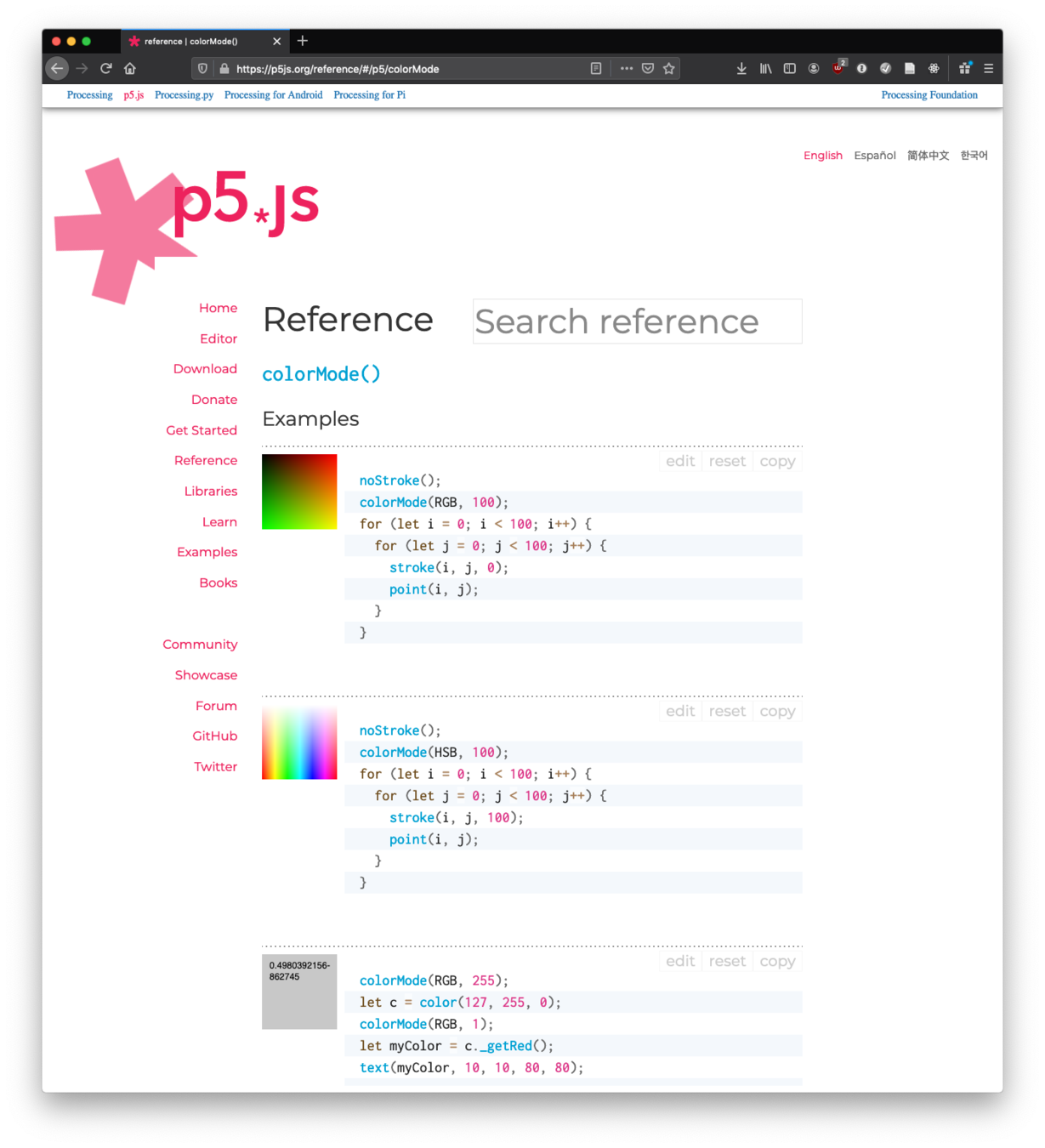Click the Search reference field
Image resolution: width=1045 pixels, height=1148 pixels.
(x=638, y=321)
